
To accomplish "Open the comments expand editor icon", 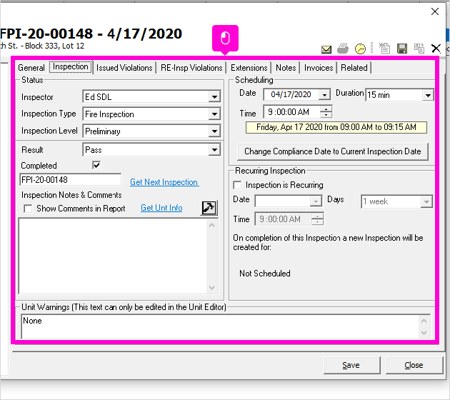I will [209, 208].
